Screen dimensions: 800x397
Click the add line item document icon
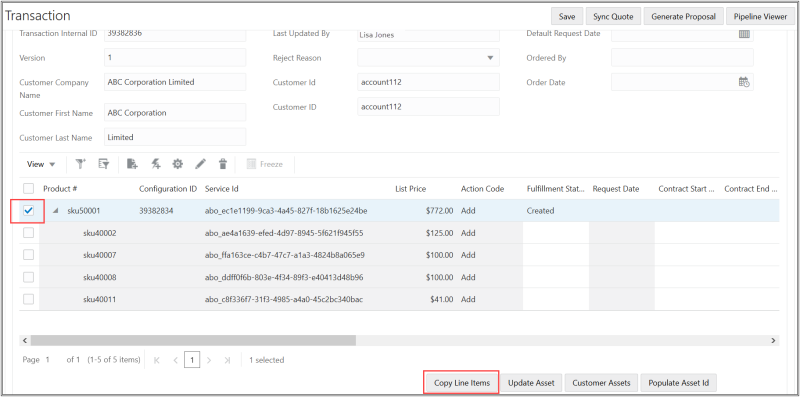[132, 164]
